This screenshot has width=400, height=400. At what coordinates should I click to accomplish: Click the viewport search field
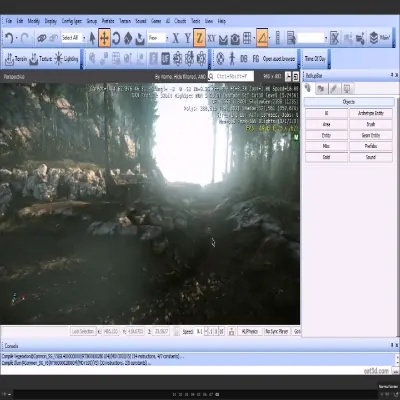pos(231,76)
